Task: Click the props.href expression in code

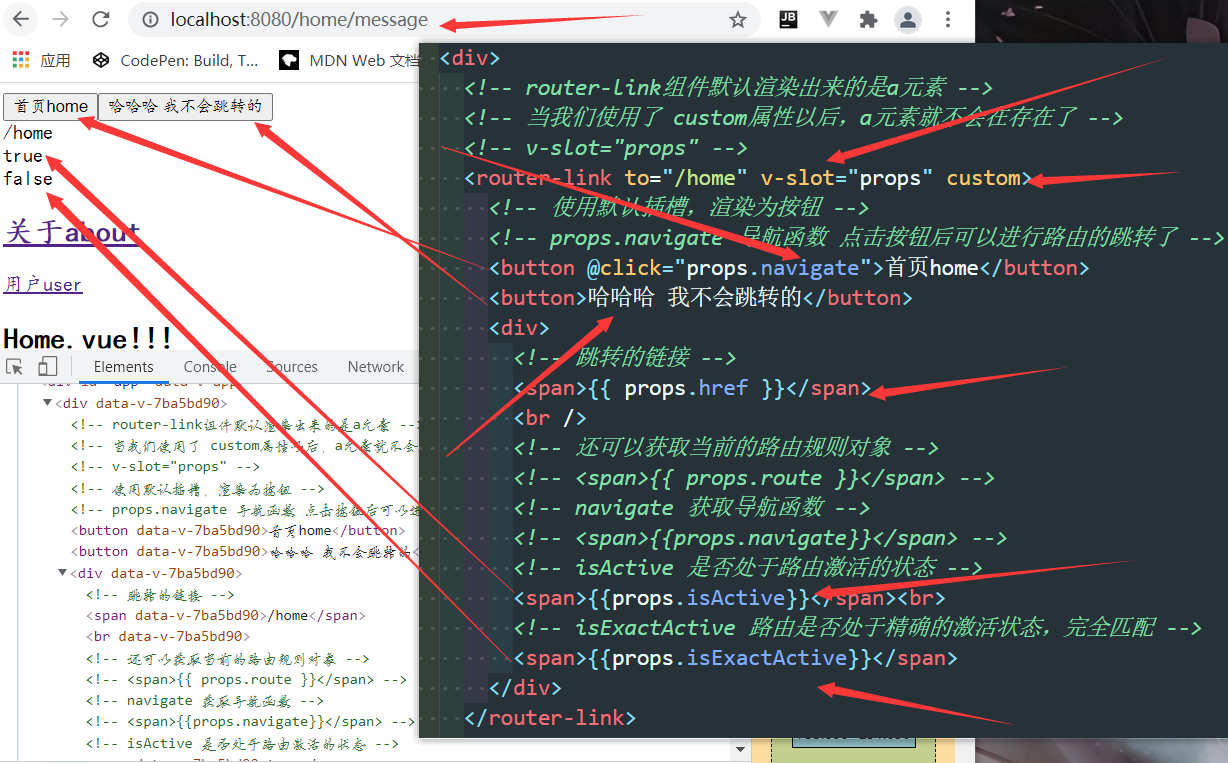Action: click(686, 388)
